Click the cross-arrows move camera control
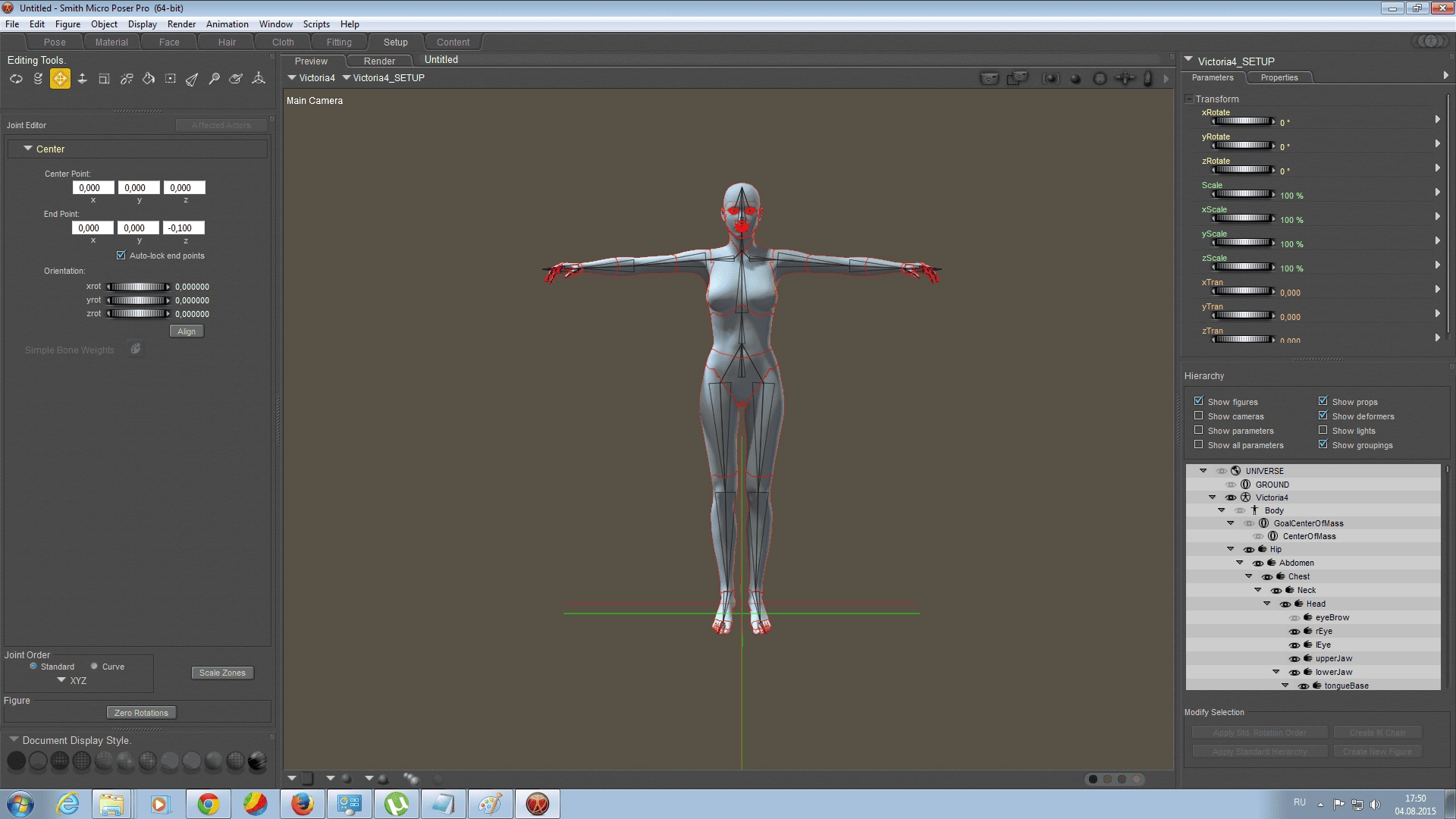 (x=1126, y=78)
